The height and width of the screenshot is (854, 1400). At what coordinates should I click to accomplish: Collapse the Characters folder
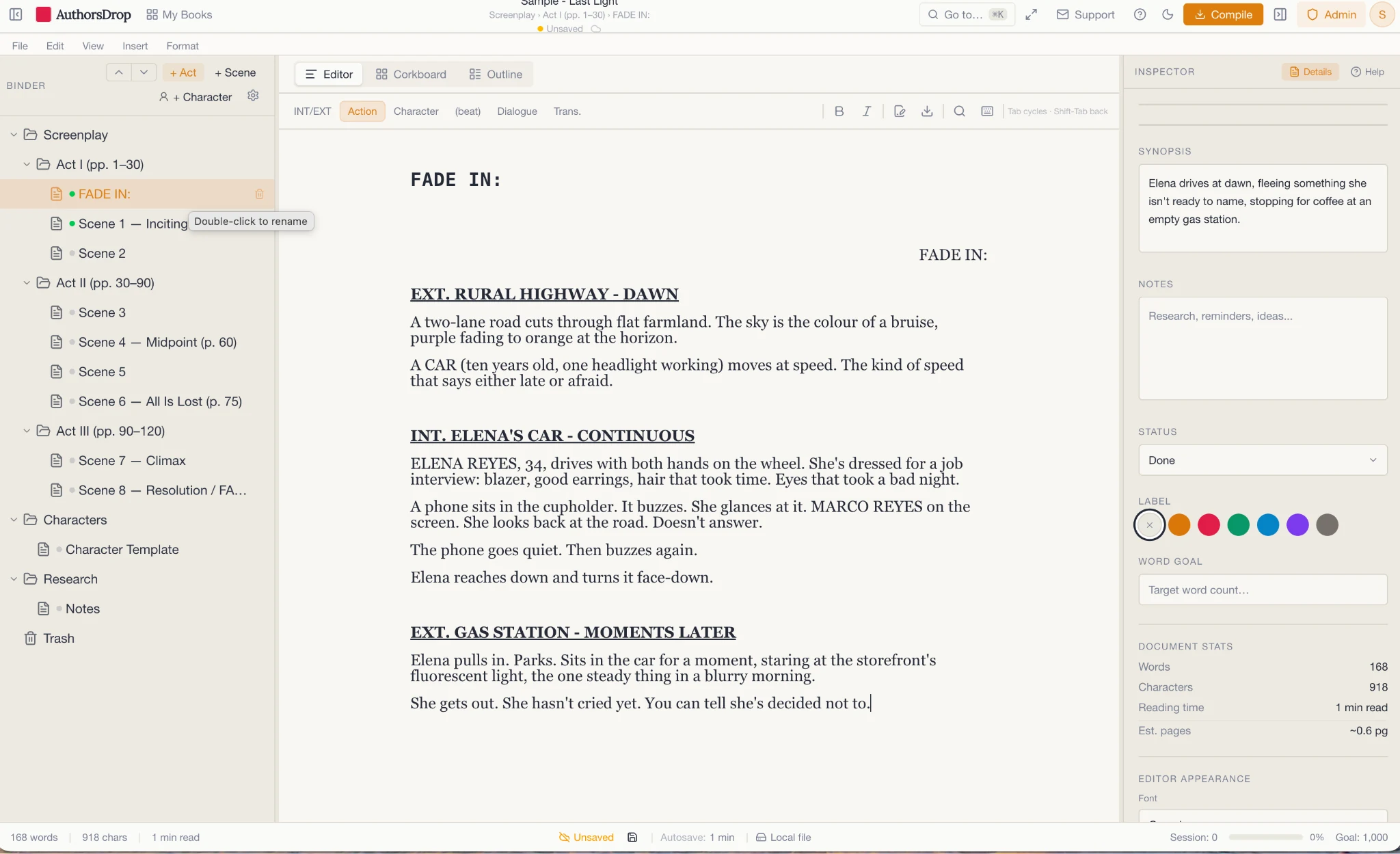tap(14, 520)
